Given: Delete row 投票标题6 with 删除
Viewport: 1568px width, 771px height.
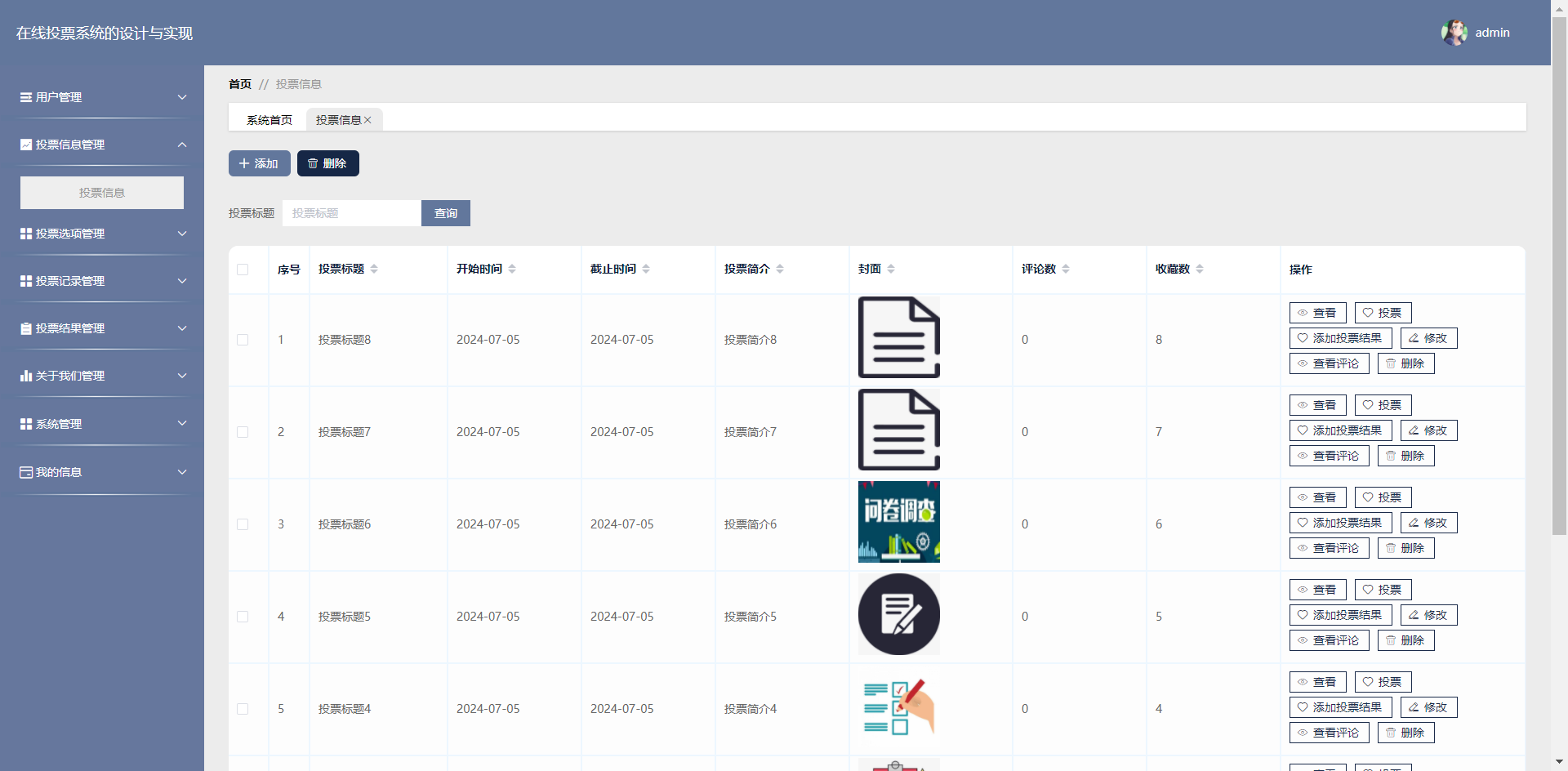Looking at the screenshot, I should (1406, 548).
